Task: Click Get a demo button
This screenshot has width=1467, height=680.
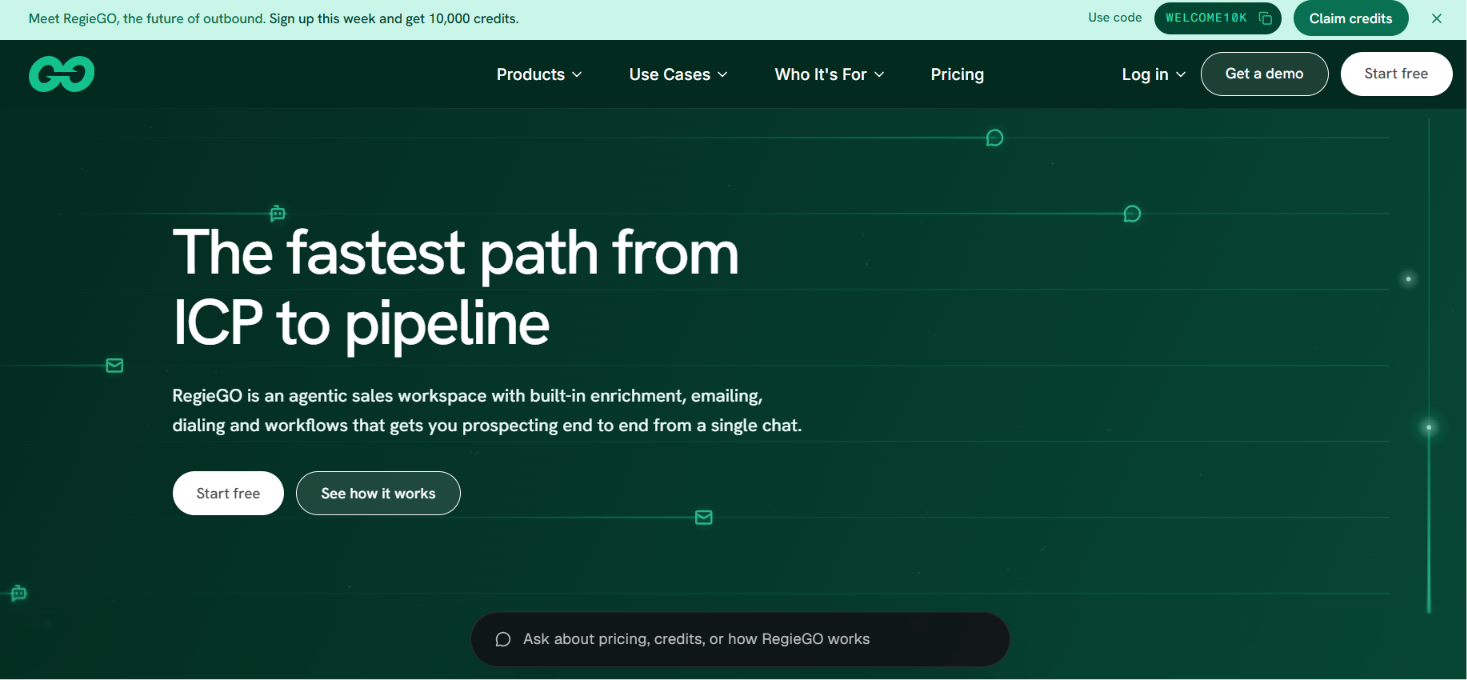Action: 1264,74
